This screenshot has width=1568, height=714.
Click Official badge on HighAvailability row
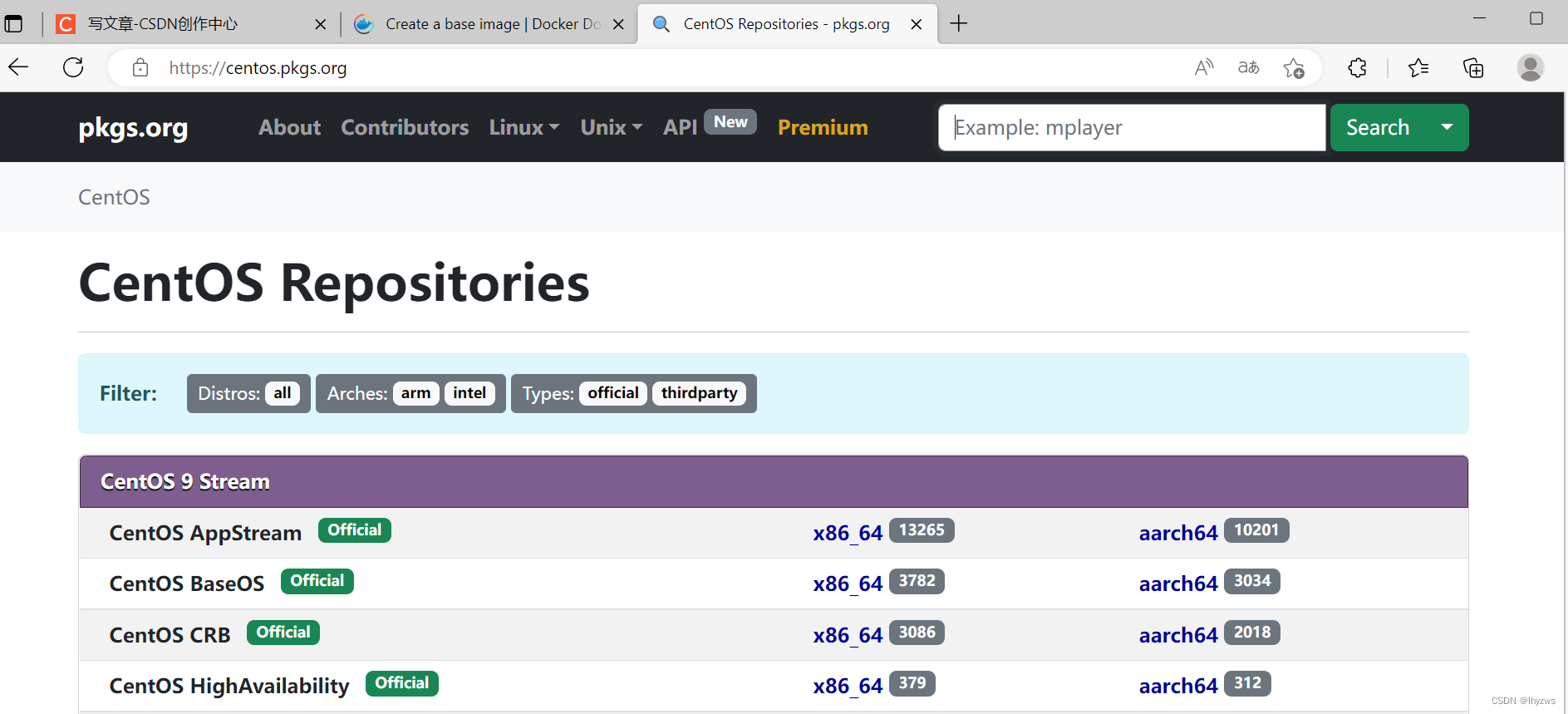402,683
